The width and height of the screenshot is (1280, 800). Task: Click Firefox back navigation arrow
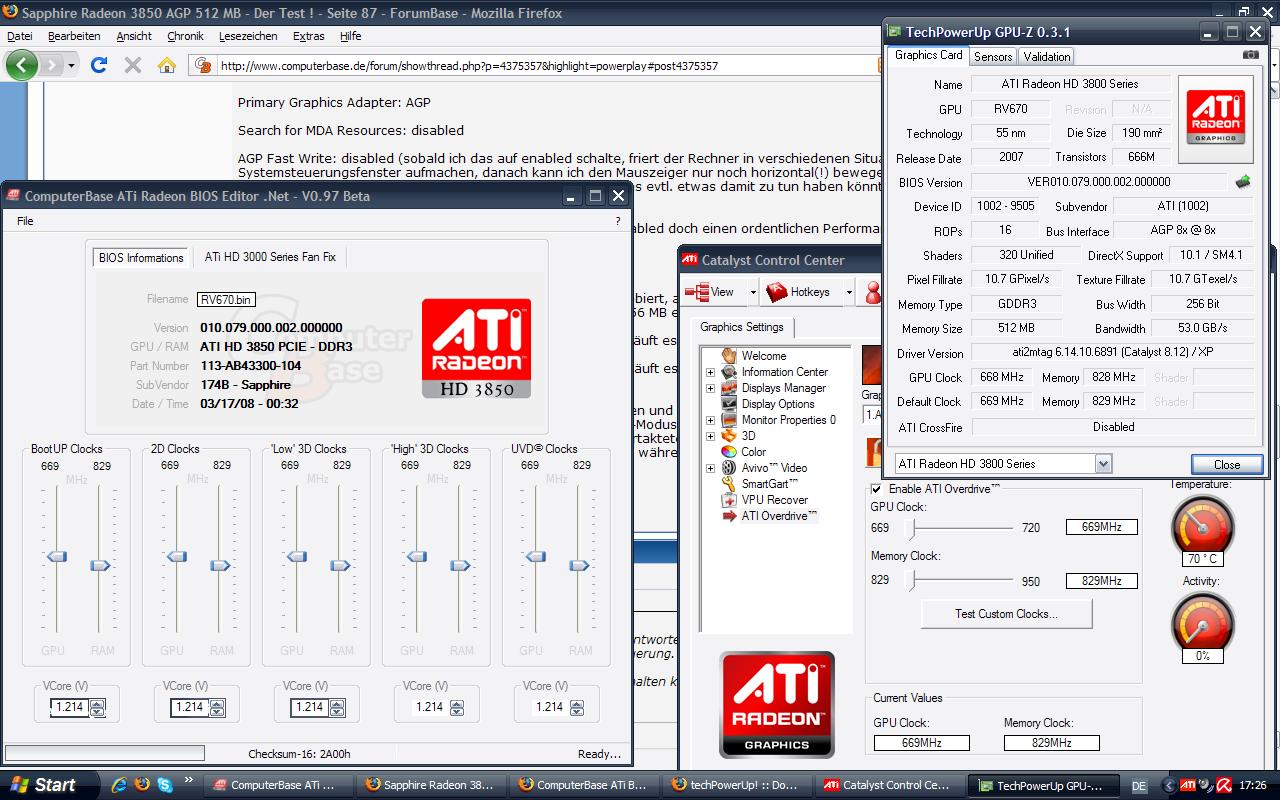(21, 66)
